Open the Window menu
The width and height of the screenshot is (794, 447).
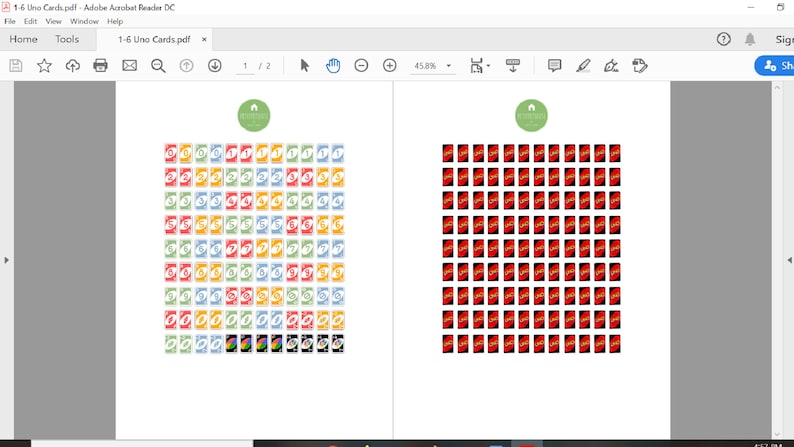coord(84,21)
